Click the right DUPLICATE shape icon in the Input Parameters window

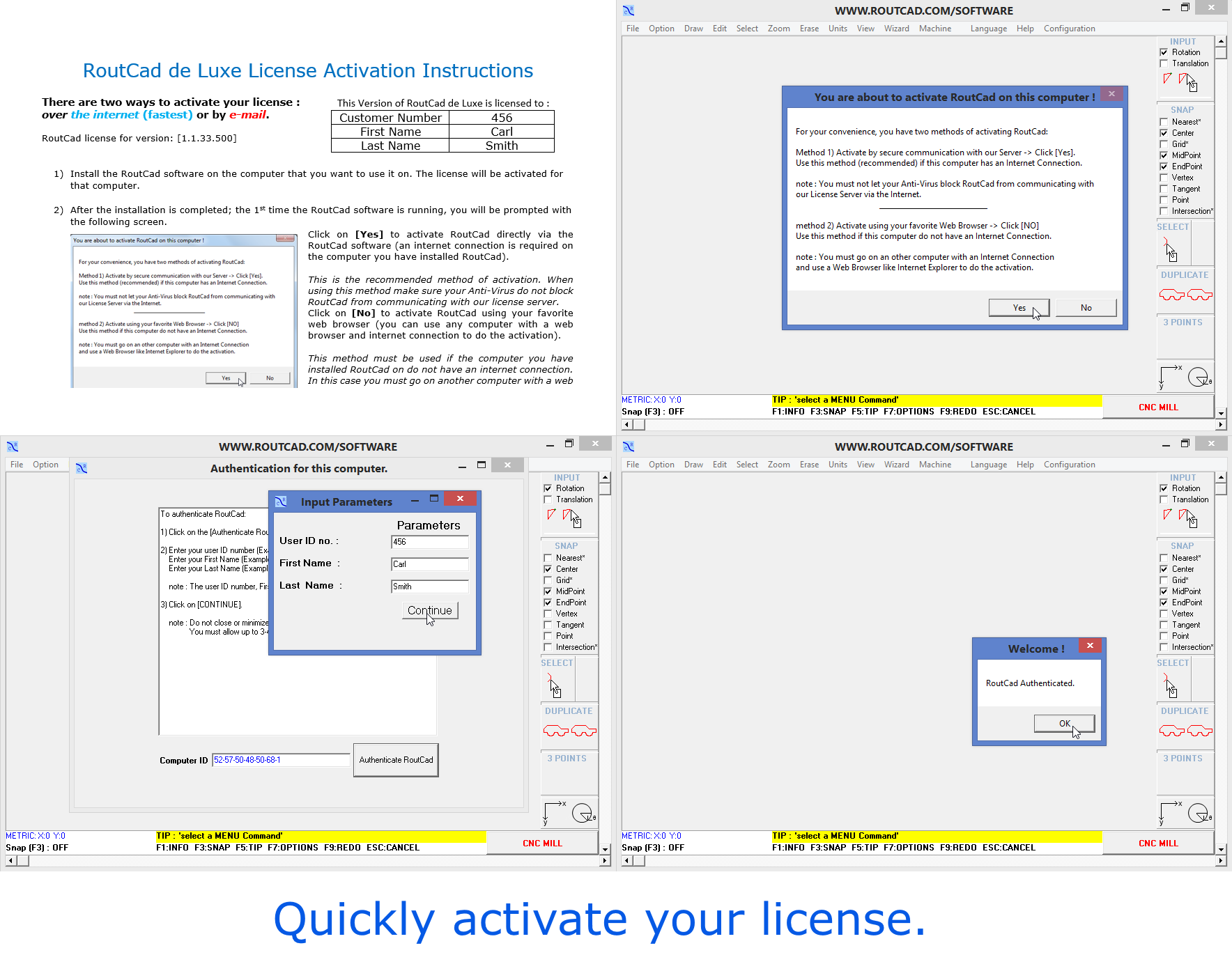tap(584, 731)
